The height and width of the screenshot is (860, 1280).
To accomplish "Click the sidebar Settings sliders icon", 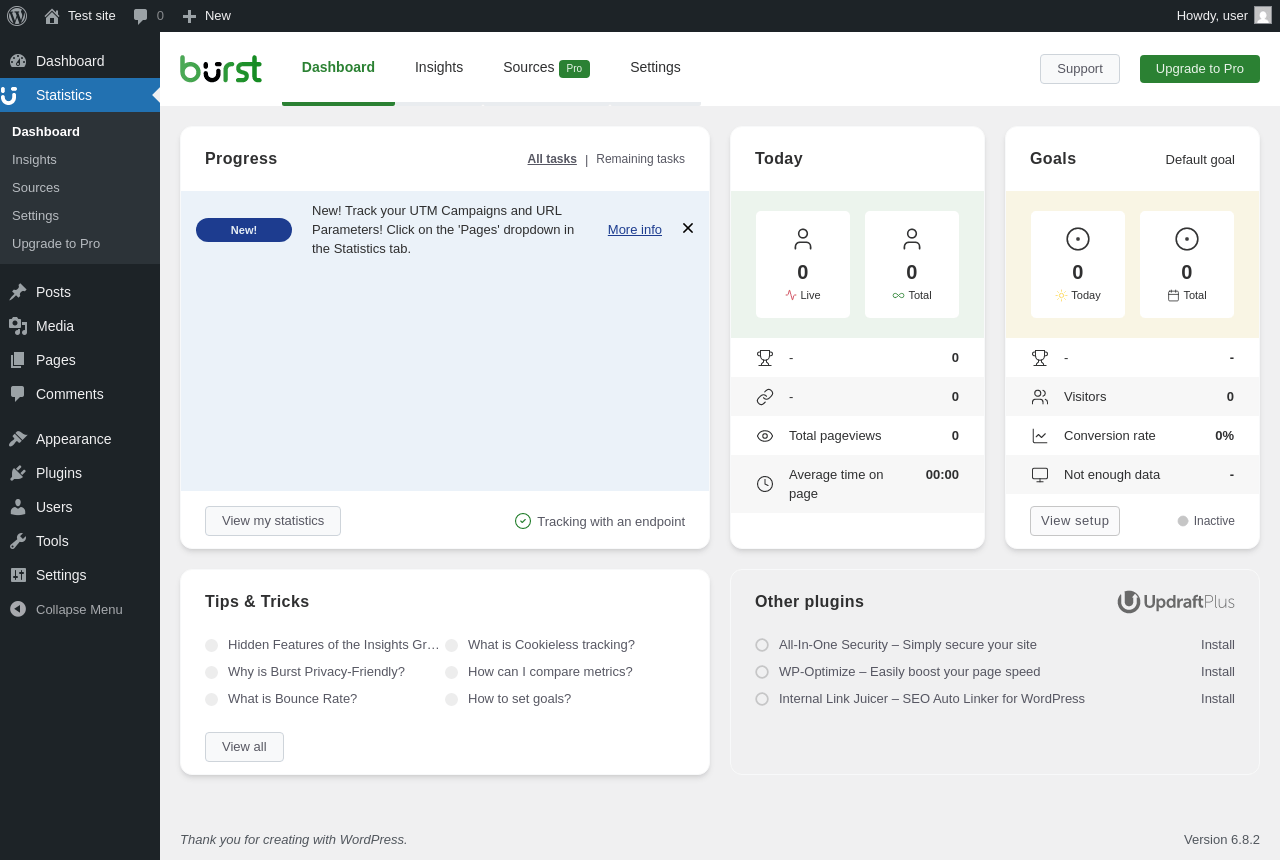I will (18, 575).
